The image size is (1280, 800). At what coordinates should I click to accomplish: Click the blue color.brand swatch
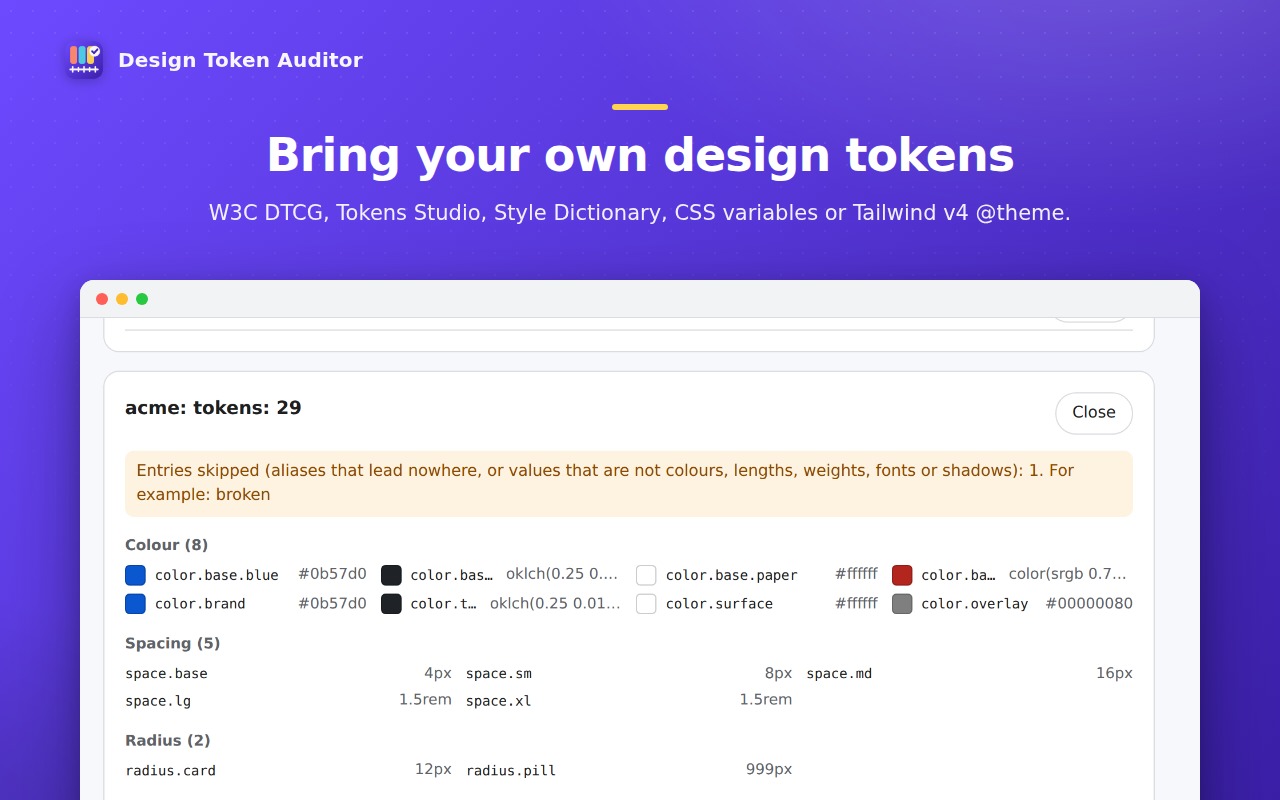(x=135, y=604)
